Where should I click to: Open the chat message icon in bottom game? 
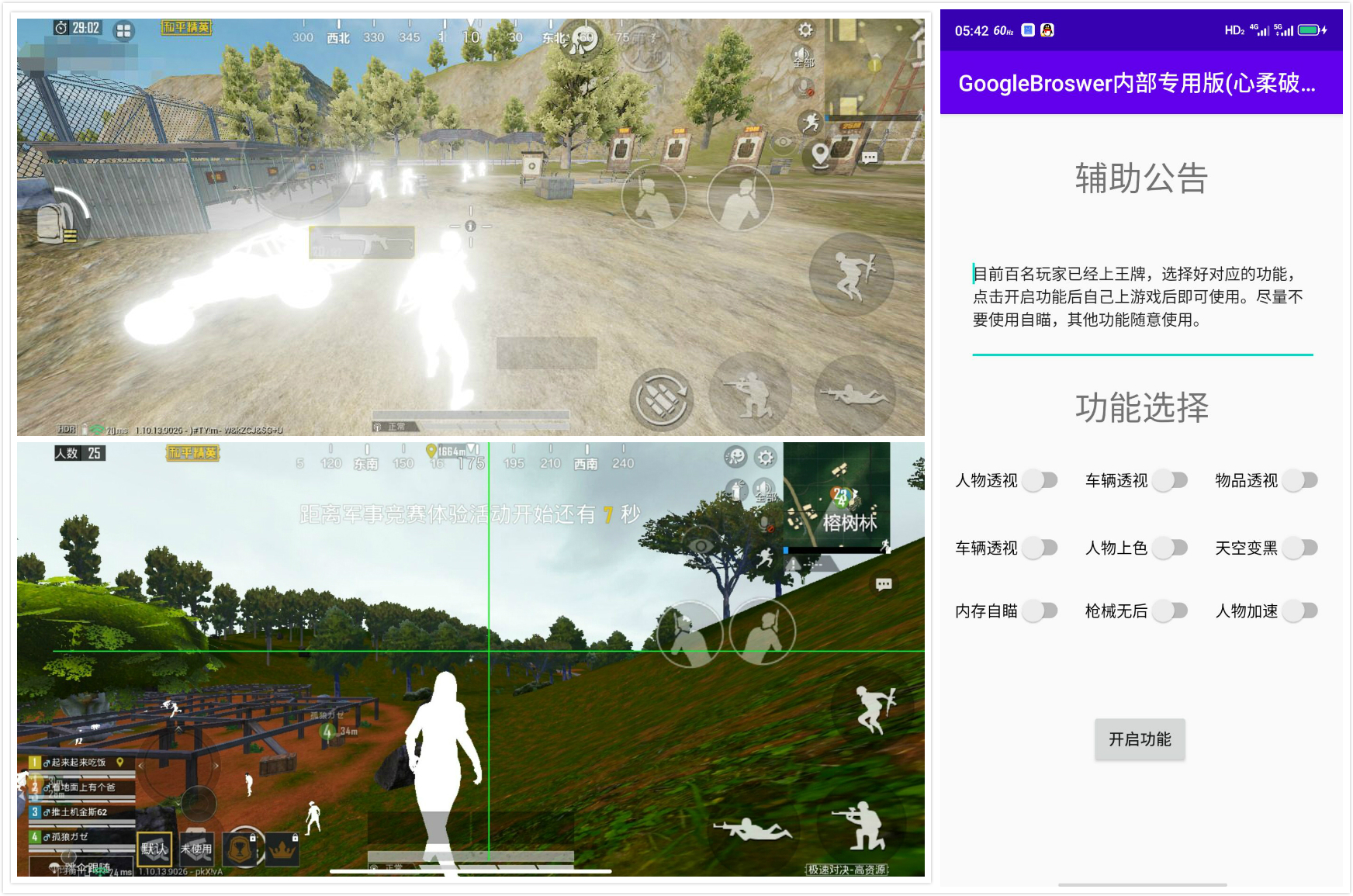click(883, 584)
